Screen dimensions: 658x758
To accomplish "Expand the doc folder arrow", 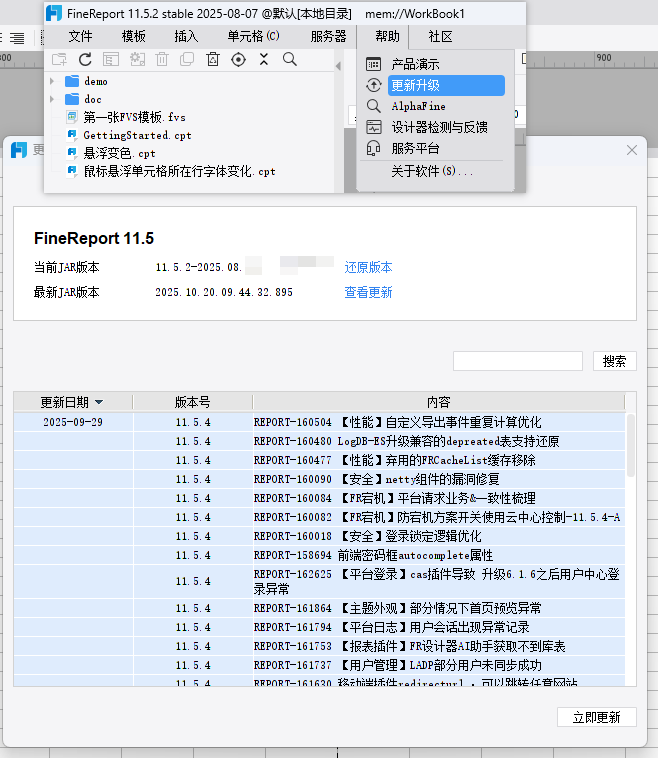I will (x=52, y=99).
